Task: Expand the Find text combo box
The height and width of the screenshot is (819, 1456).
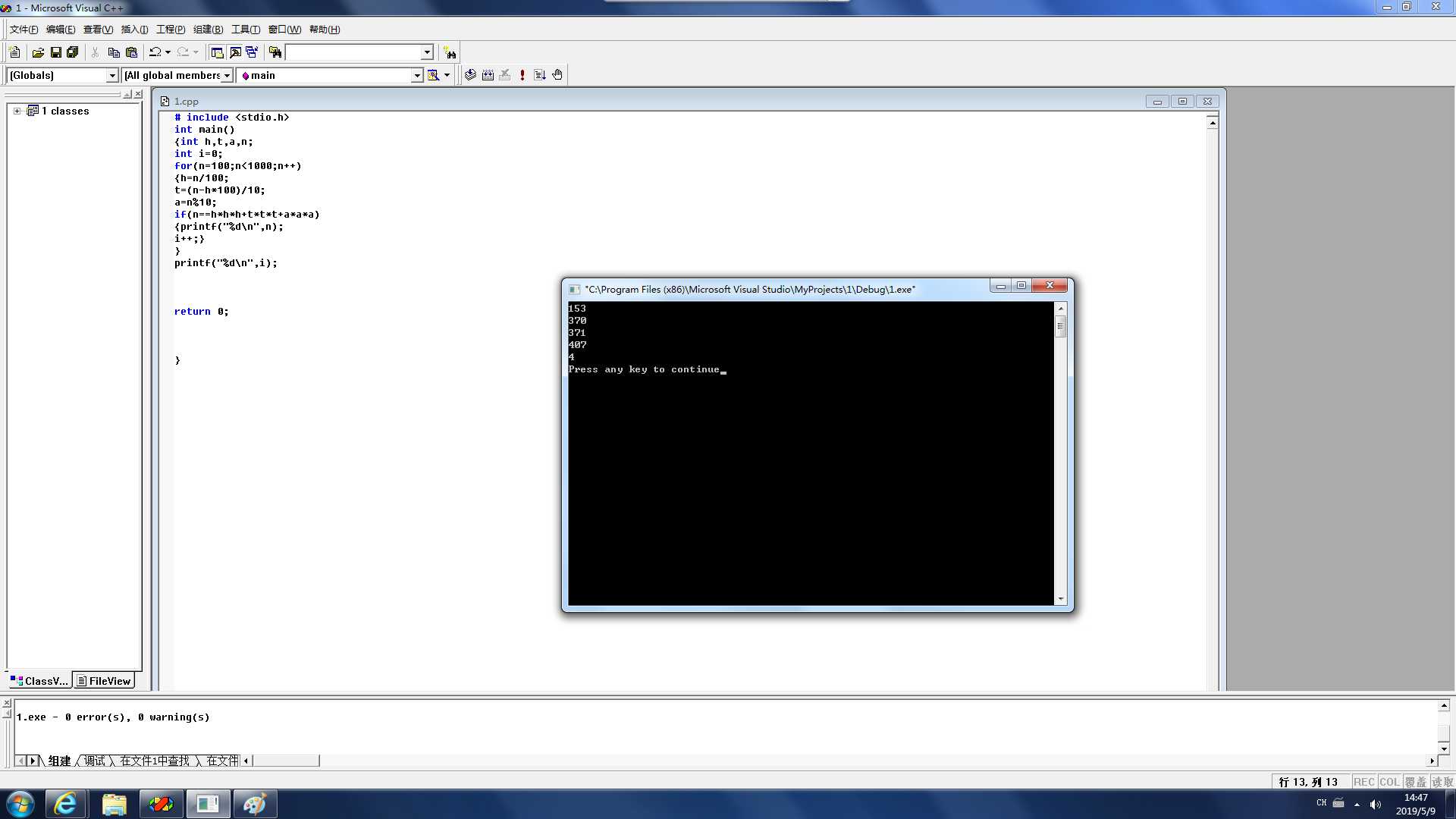Action: [x=427, y=52]
